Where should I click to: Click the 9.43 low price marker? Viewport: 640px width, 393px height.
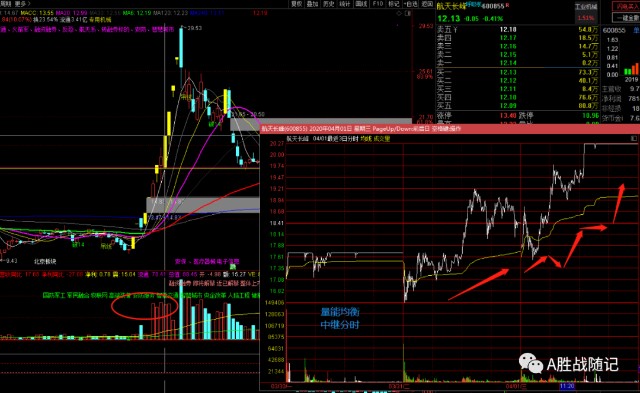pos(11,260)
